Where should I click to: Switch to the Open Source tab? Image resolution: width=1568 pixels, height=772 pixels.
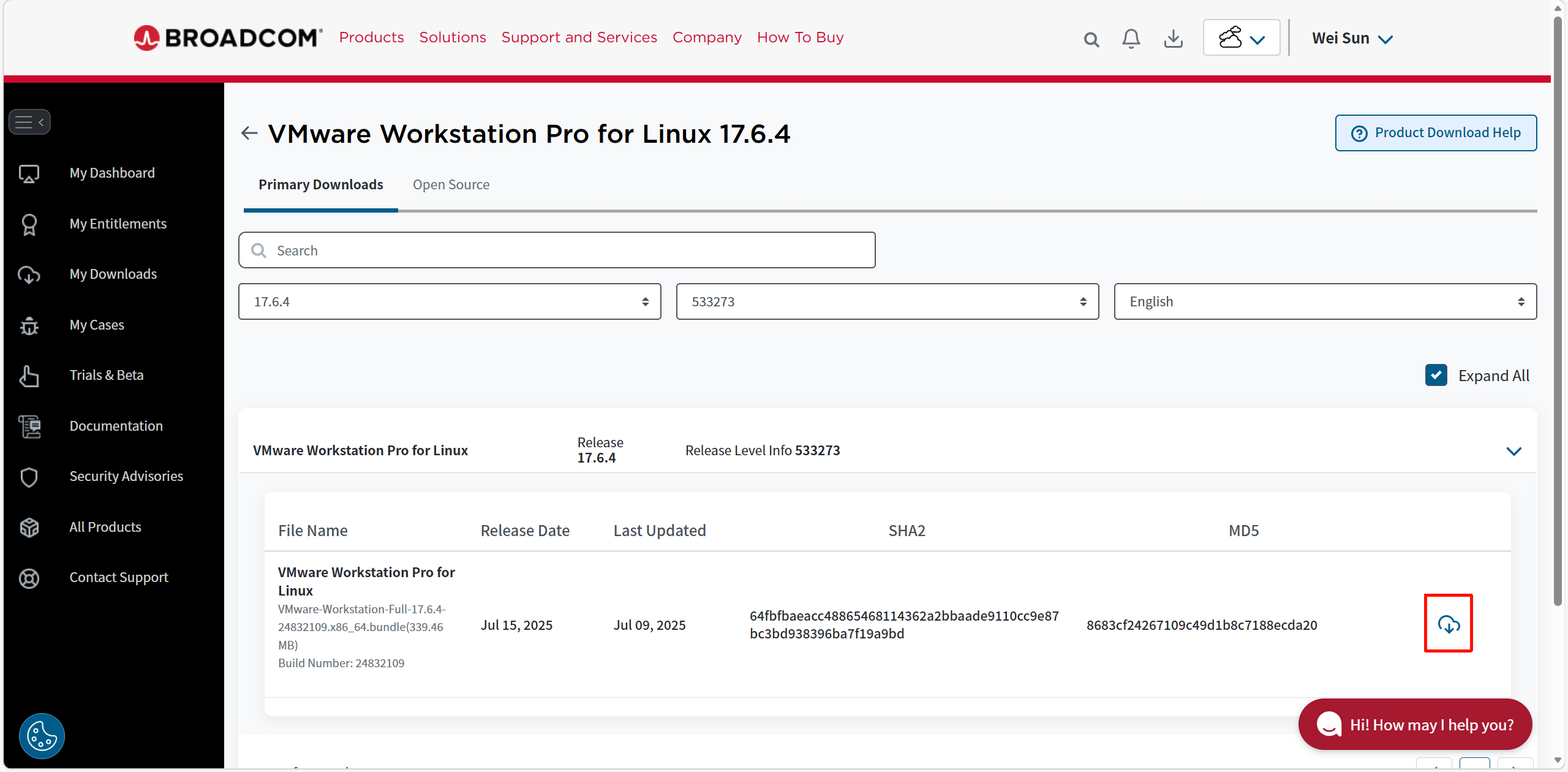(451, 184)
